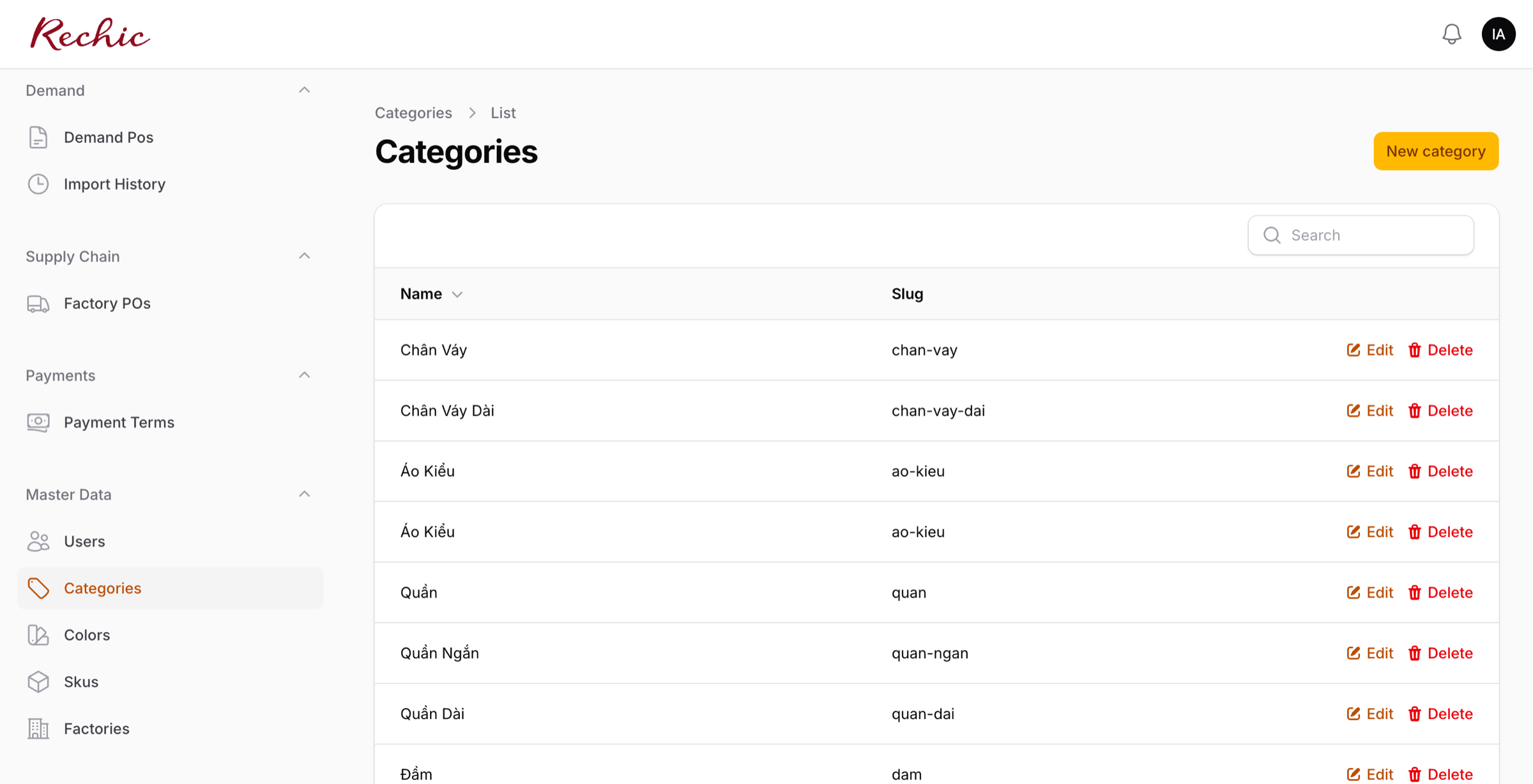Click the Users people icon
The image size is (1533, 784).
point(38,541)
